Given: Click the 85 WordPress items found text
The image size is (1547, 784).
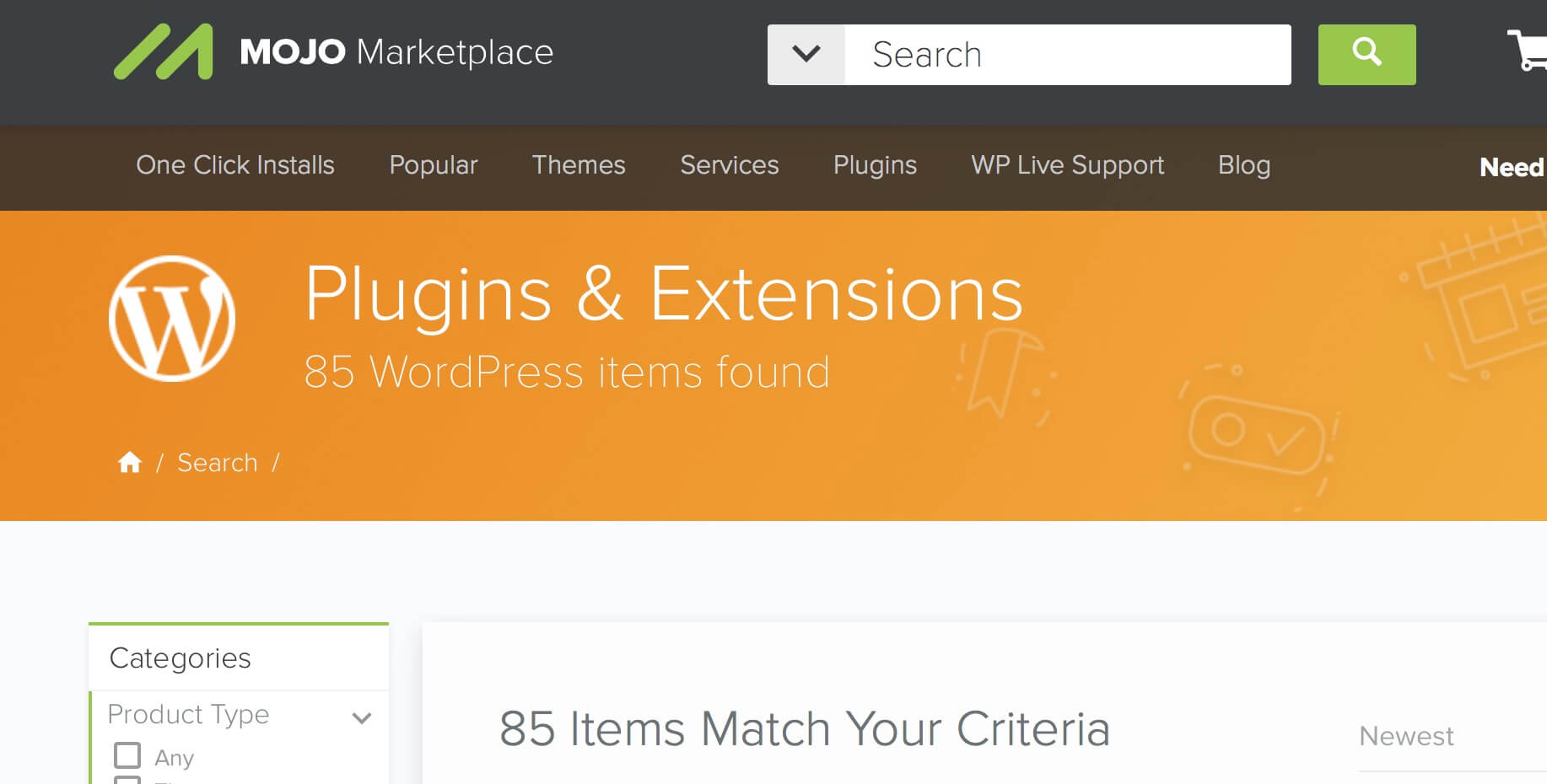Looking at the screenshot, I should [567, 372].
